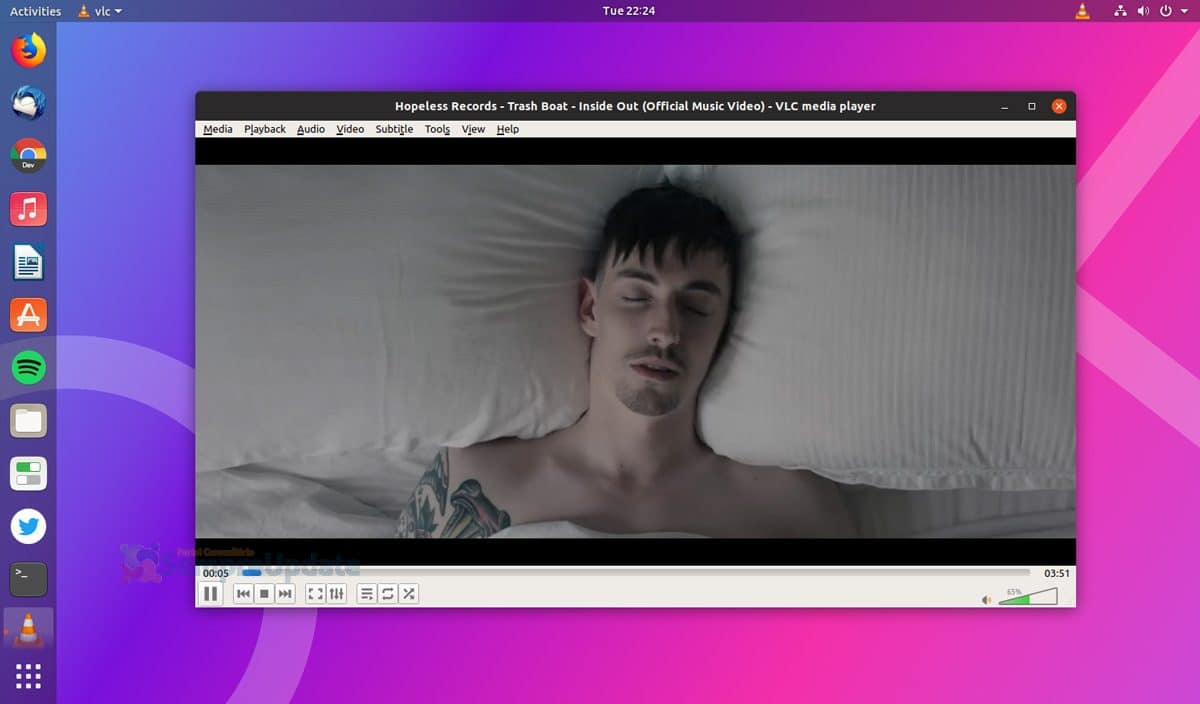The height and width of the screenshot is (704, 1200).
Task: Skip to the next media track
Action: coord(285,594)
